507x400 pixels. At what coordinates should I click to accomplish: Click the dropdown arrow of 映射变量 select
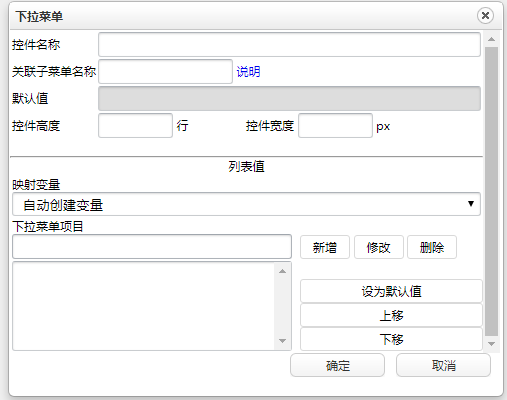point(471,204)
